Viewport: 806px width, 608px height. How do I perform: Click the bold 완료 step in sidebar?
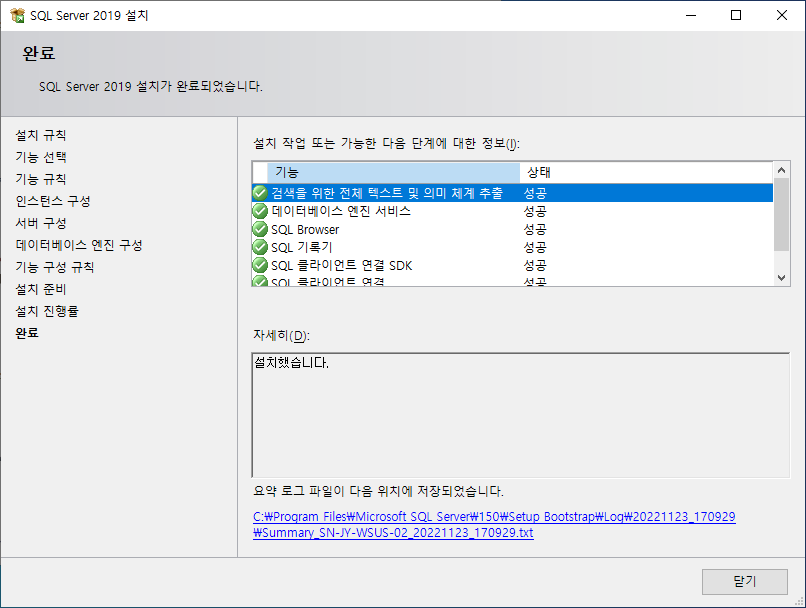coord(27,333)
